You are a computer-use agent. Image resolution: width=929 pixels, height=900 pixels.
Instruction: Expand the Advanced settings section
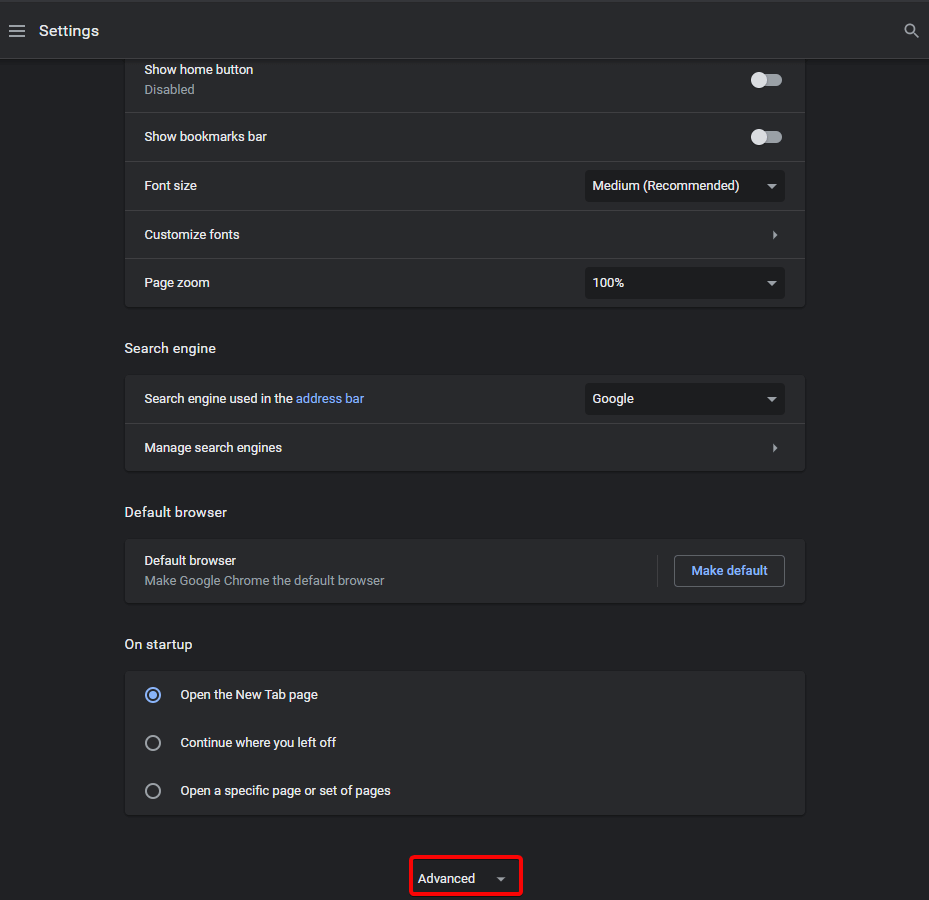(x=447, y=878)
